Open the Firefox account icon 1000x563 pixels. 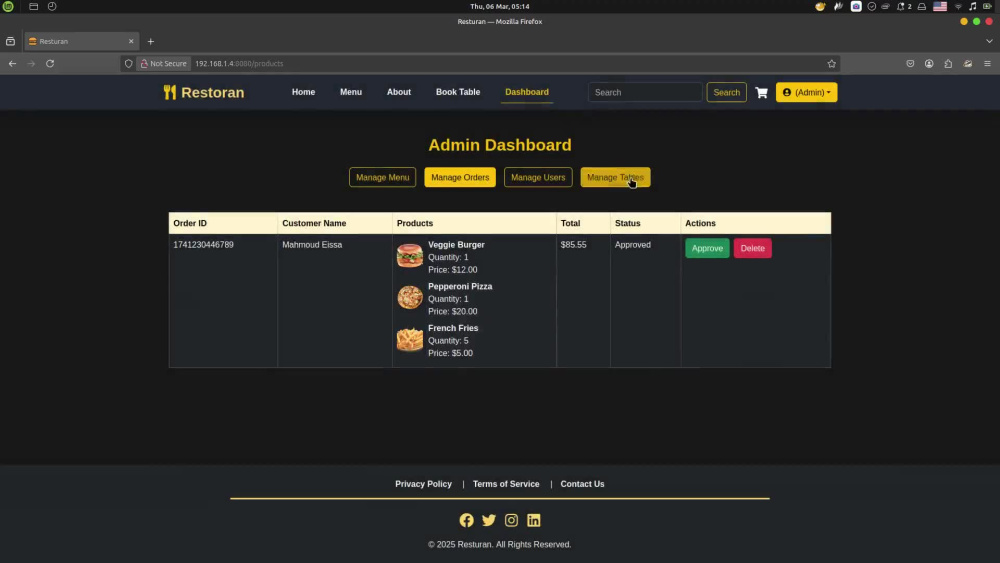click(929, 63)
